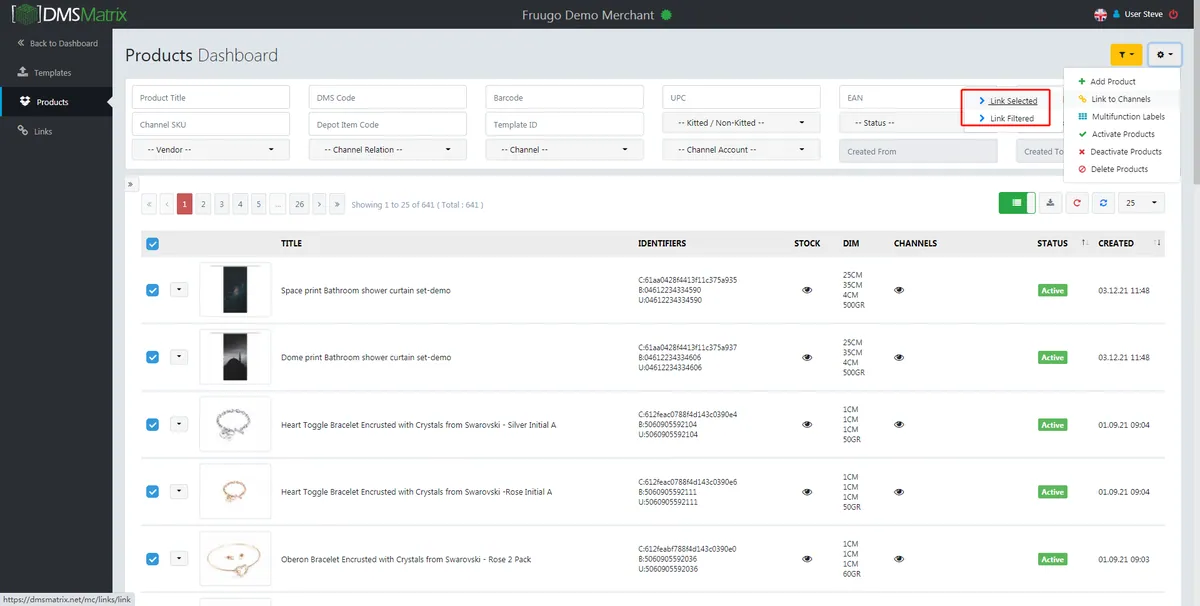View stock eye icon for Dome print curtain

(807, 357)
